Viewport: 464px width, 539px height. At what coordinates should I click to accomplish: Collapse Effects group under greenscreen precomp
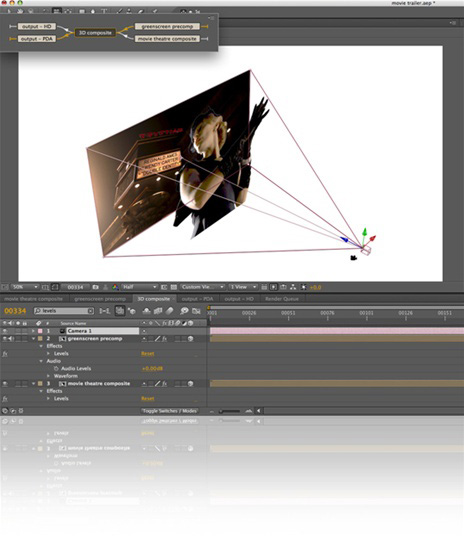tap(41, 346)
